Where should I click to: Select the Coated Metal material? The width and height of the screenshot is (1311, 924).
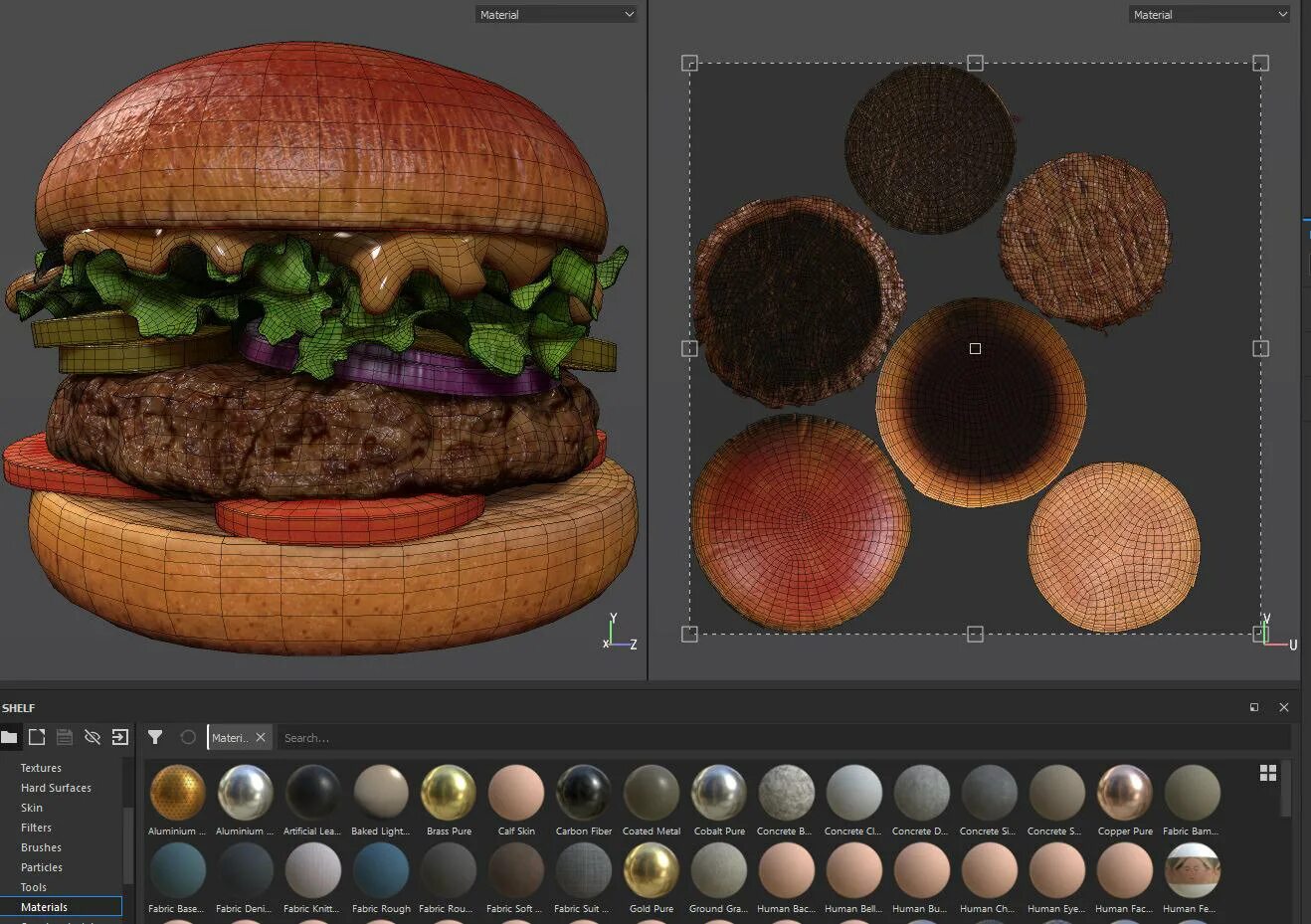pyautogui.click(x=652, y=793)
